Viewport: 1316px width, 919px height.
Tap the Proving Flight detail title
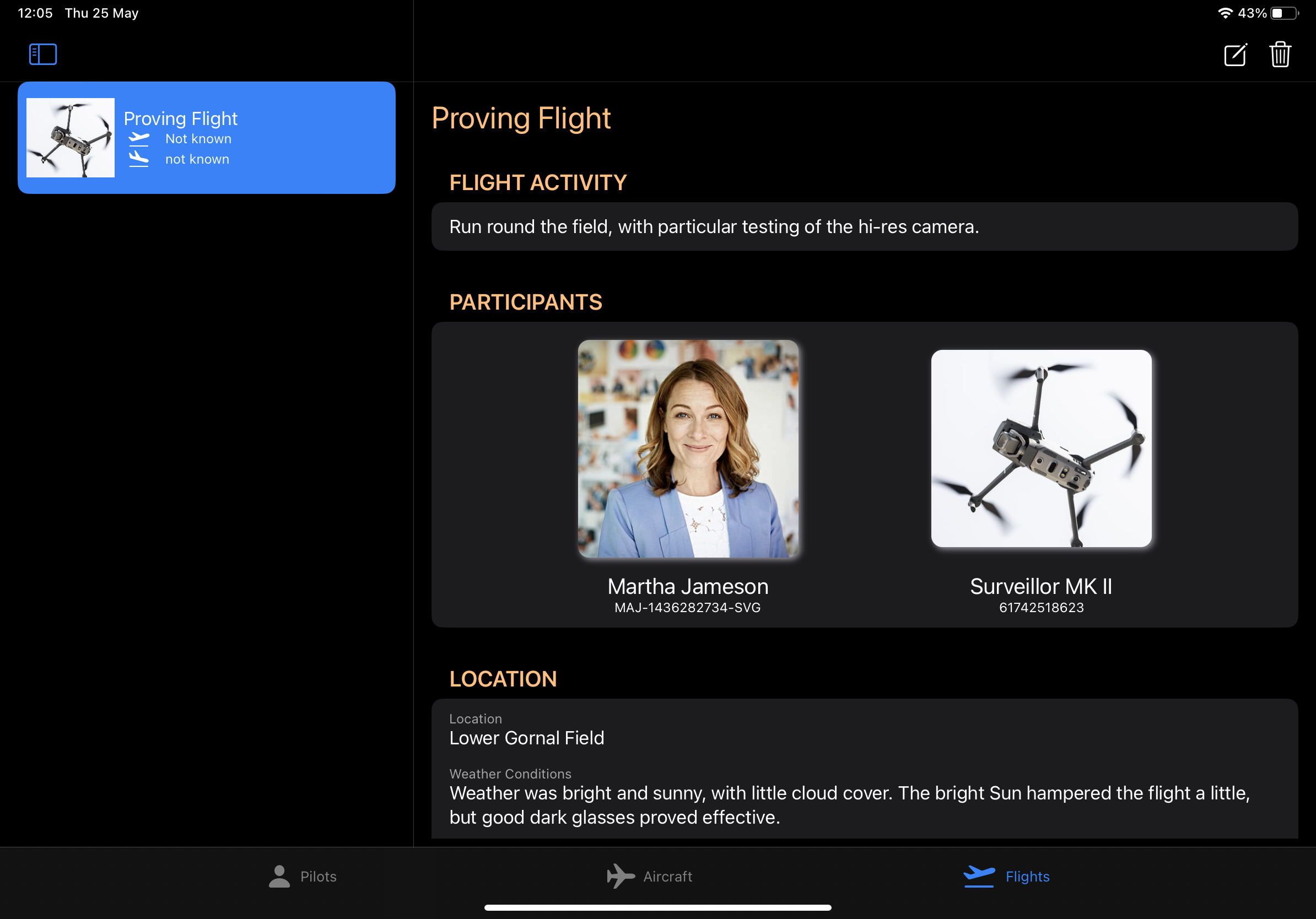521,118
